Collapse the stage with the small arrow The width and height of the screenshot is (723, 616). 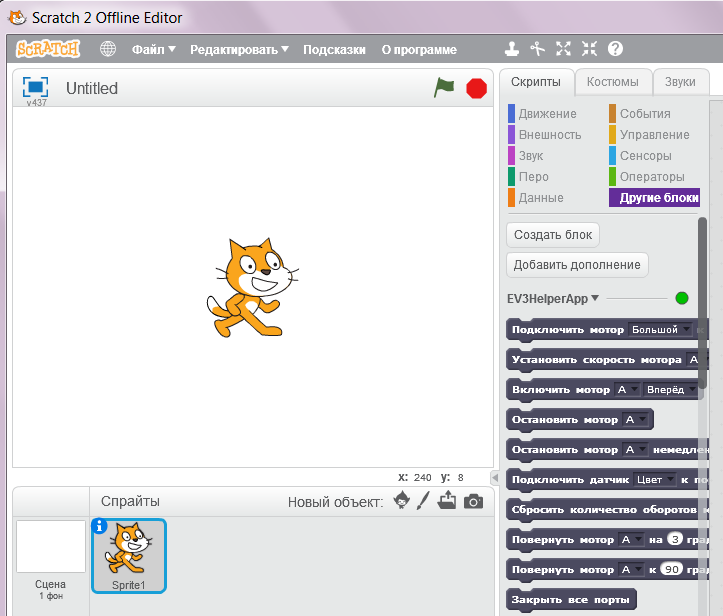pyautogui.click(x=495, y=478)
